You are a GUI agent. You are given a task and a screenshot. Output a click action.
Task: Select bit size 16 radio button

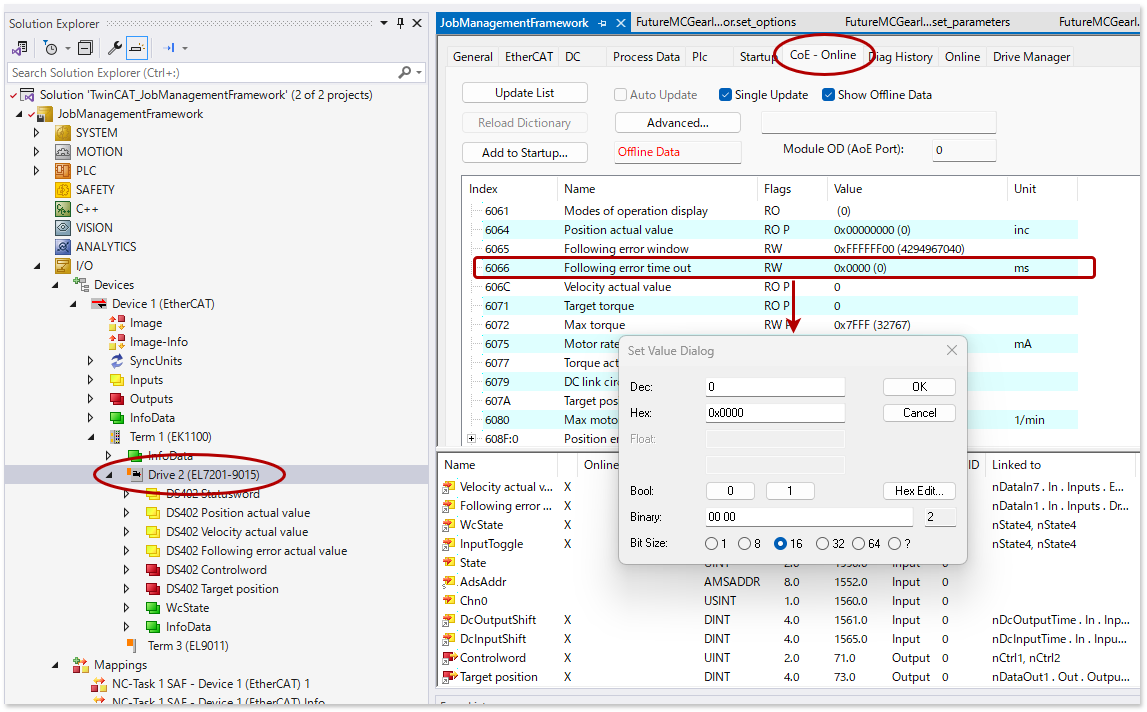[x=781, y=544]
